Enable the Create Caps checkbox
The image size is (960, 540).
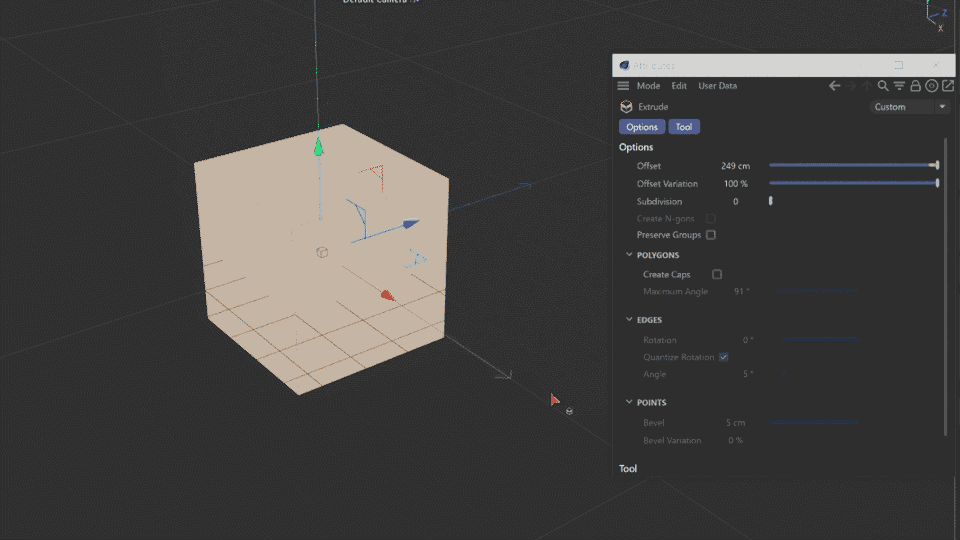point(717,274)
